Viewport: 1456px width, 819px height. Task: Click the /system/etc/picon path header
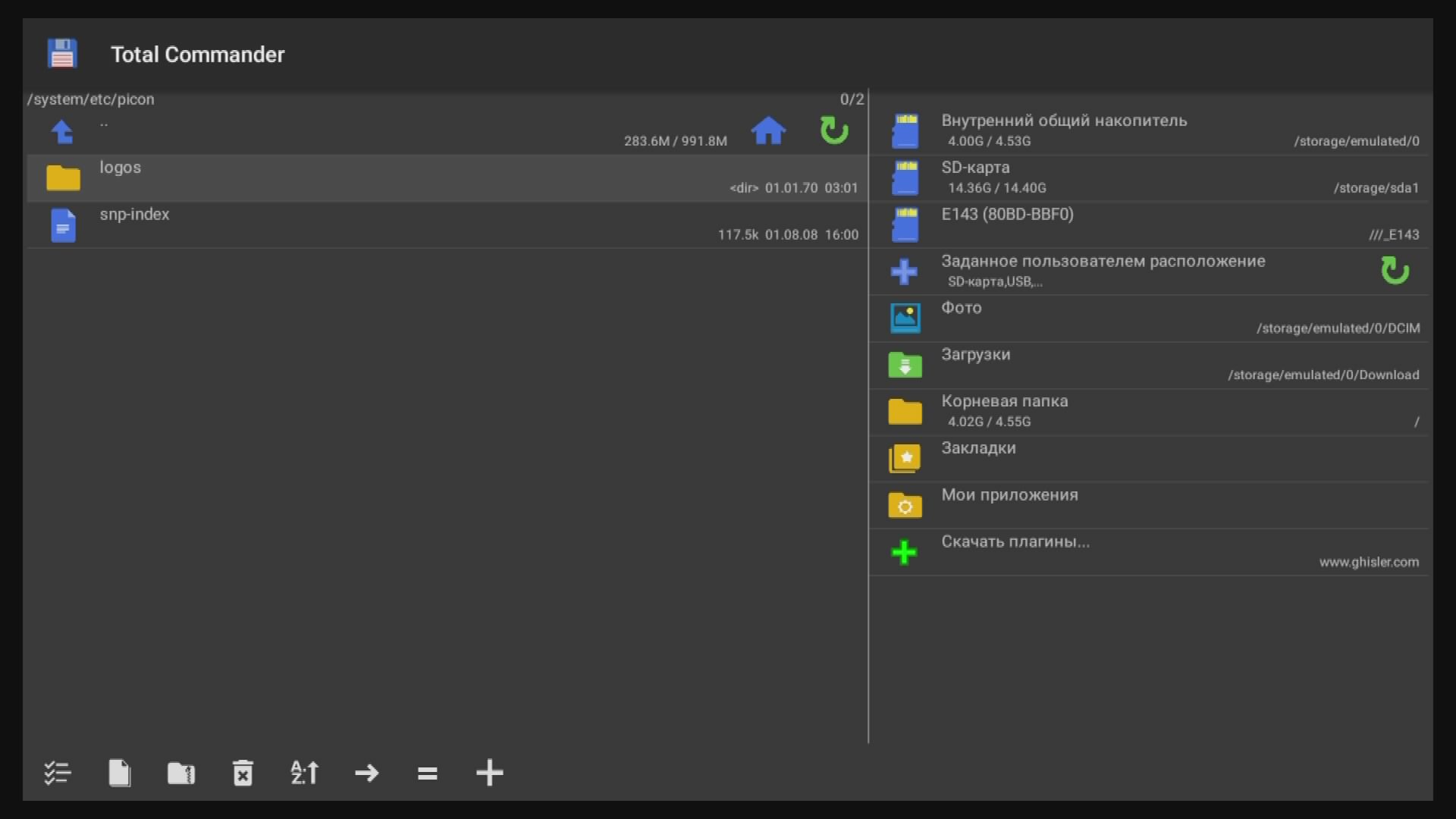[91, 99]
